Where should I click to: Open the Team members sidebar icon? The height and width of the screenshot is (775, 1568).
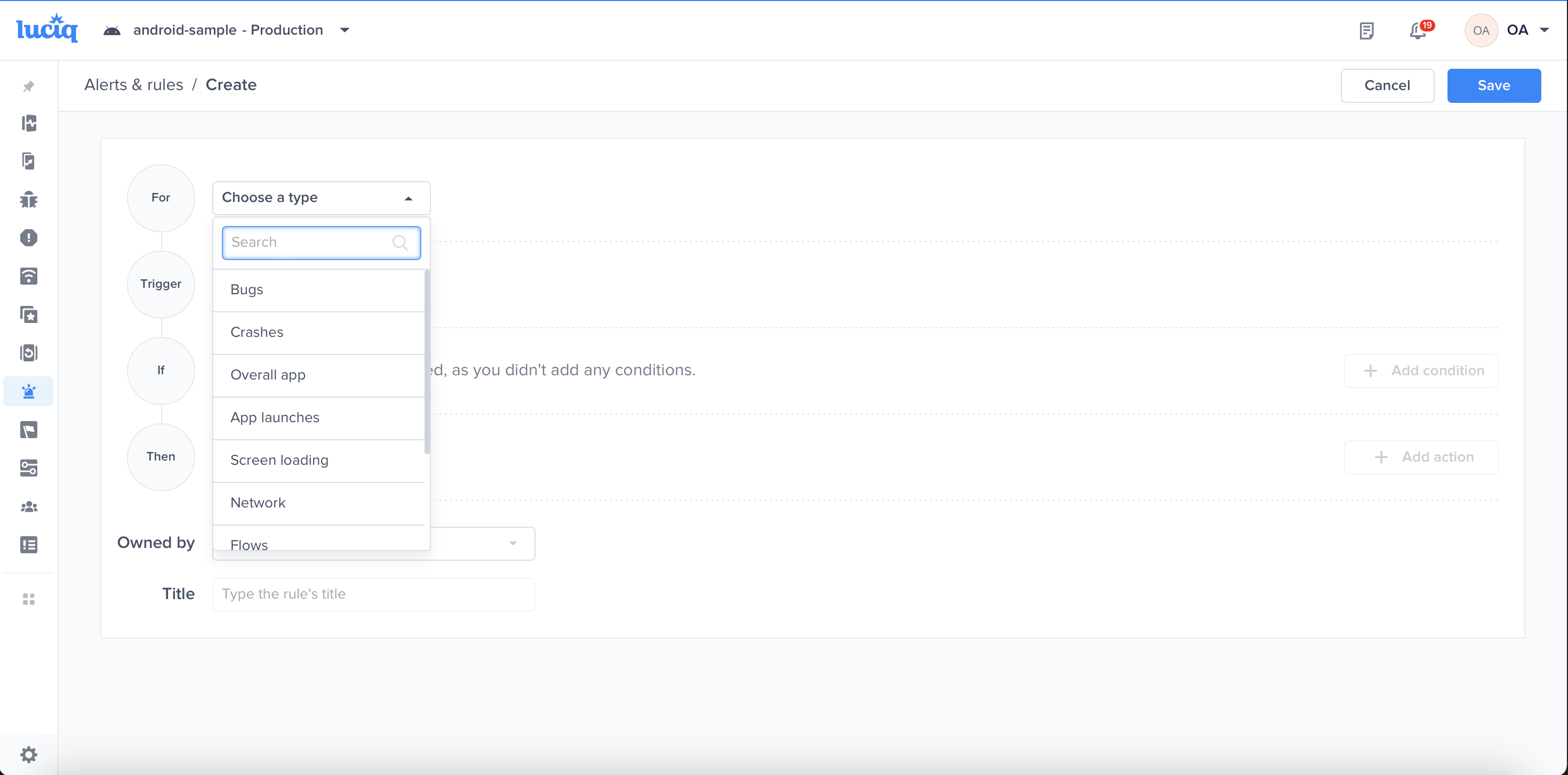28,507
